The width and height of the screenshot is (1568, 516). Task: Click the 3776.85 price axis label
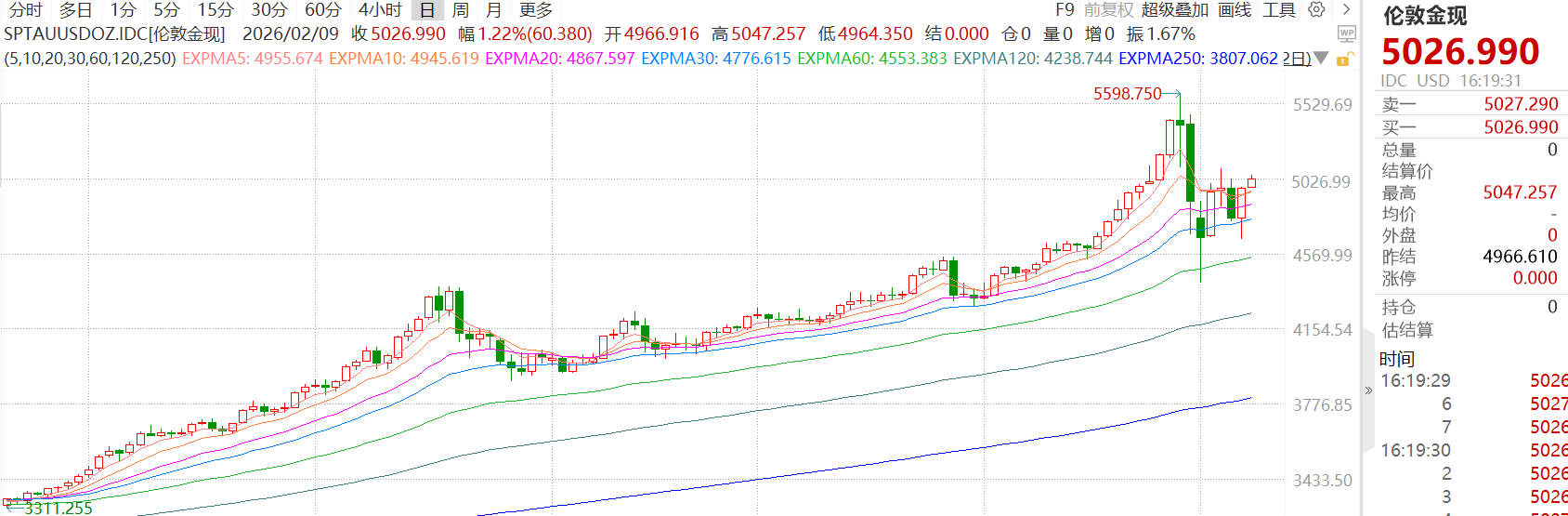(x=1323, y=405)
